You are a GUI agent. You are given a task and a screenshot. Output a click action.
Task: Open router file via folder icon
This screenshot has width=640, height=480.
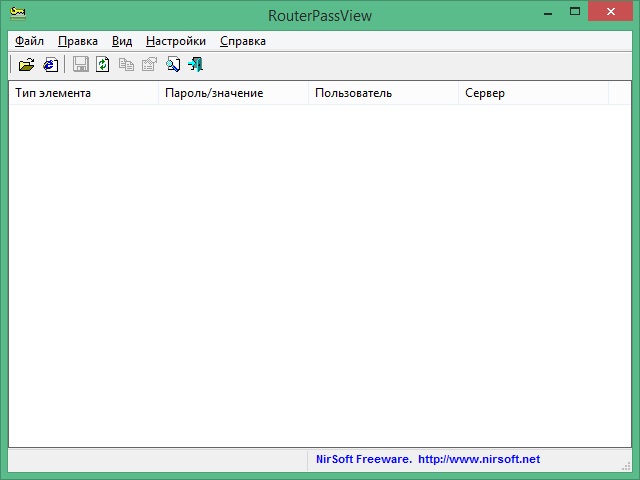(x=27, y=65)
